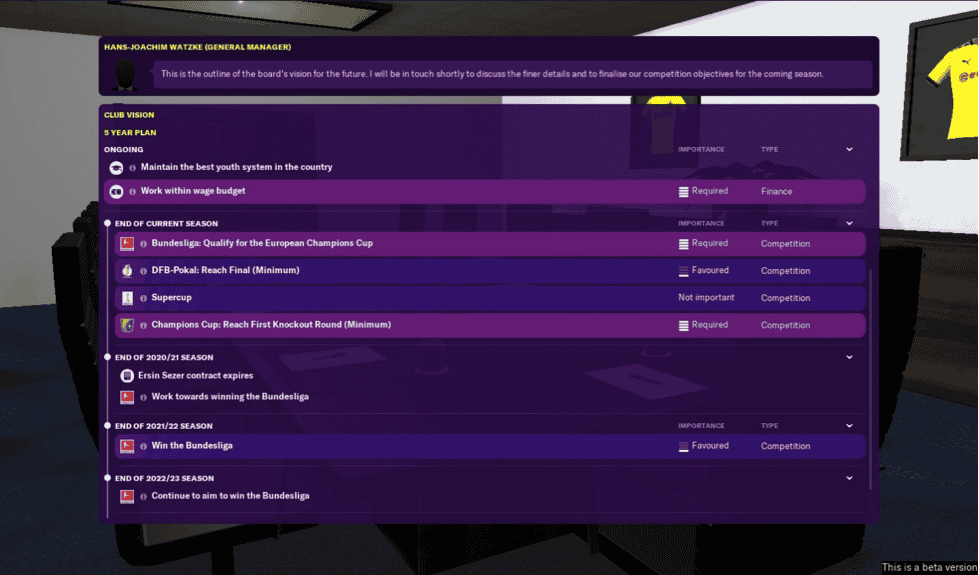This screenshot has height=575, width=979.
Task: Click the youth system graduation cap icon
Action: [x=116, y=167]
